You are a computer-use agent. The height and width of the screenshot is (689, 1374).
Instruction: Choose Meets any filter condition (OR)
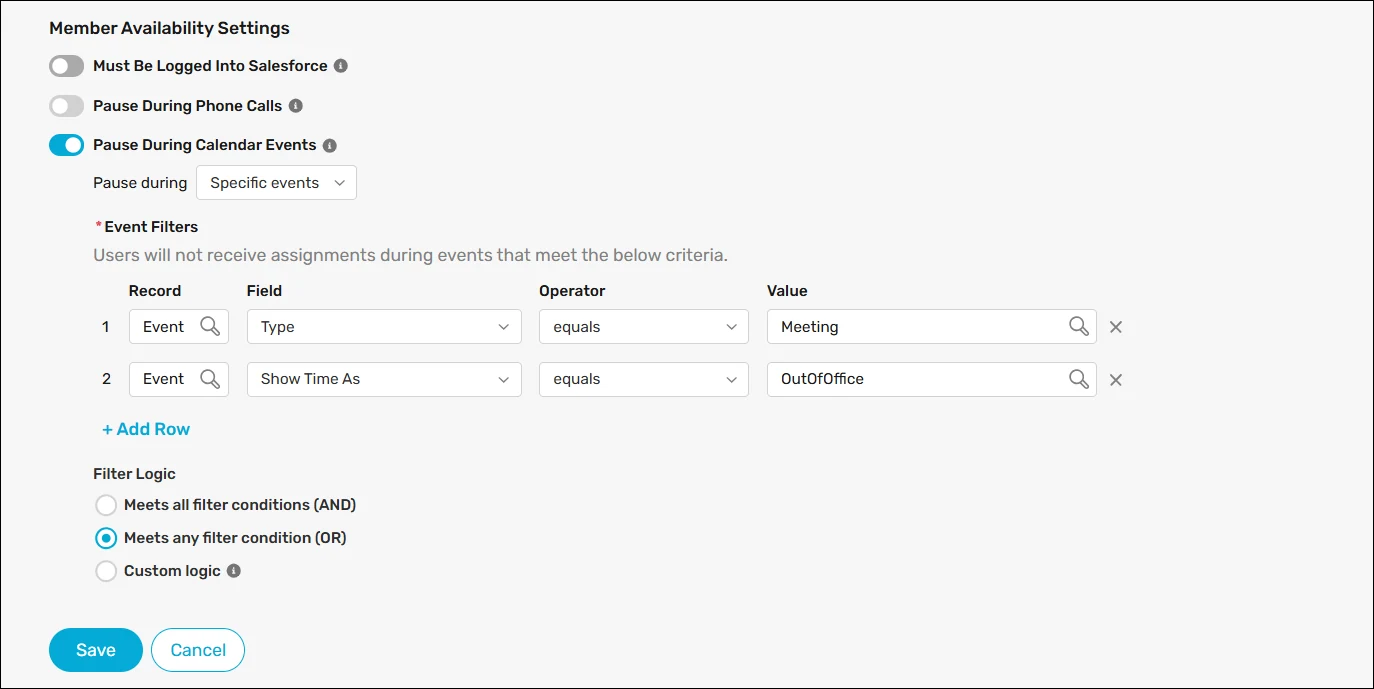point(106,538)
